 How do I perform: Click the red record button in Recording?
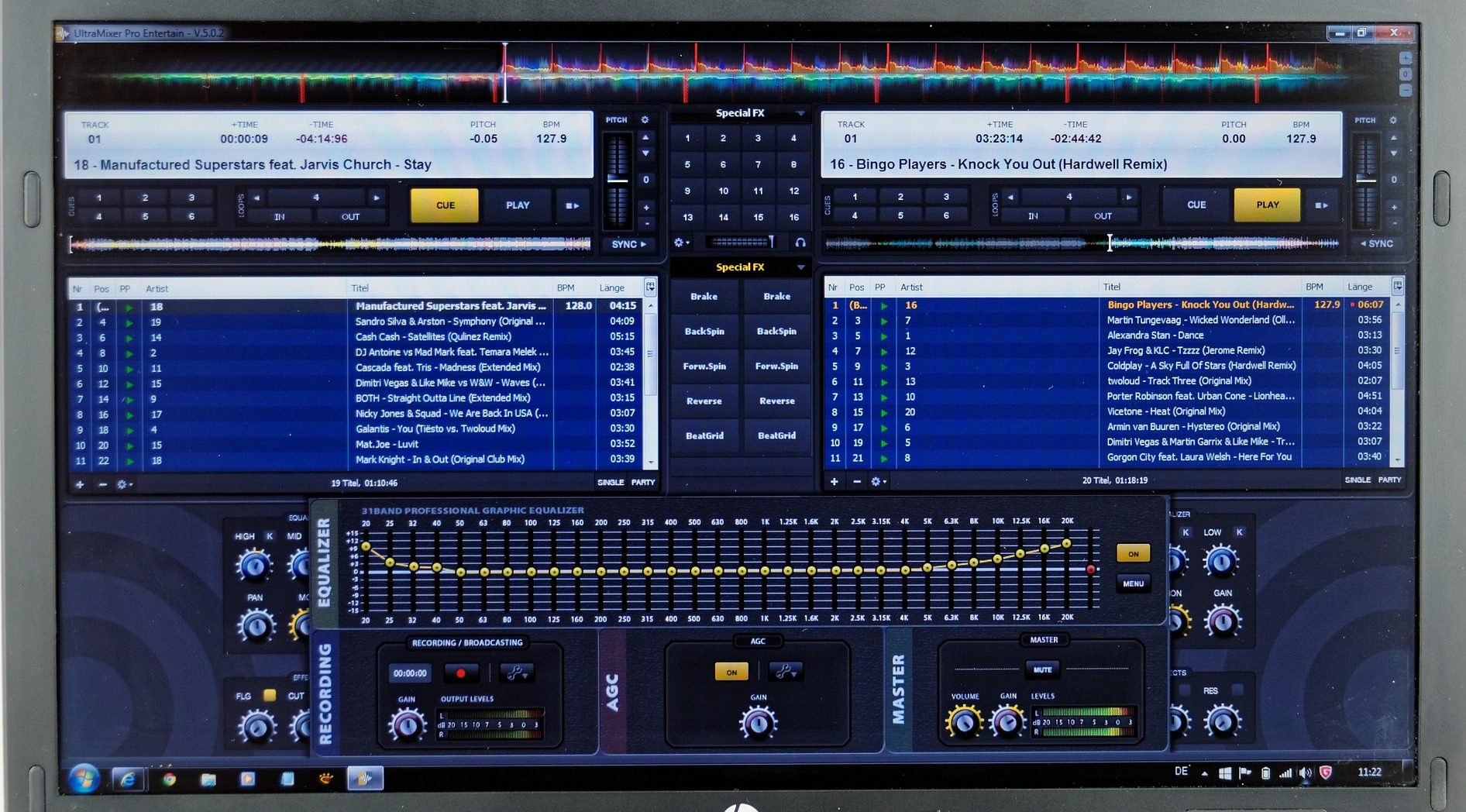pos(461,673)
